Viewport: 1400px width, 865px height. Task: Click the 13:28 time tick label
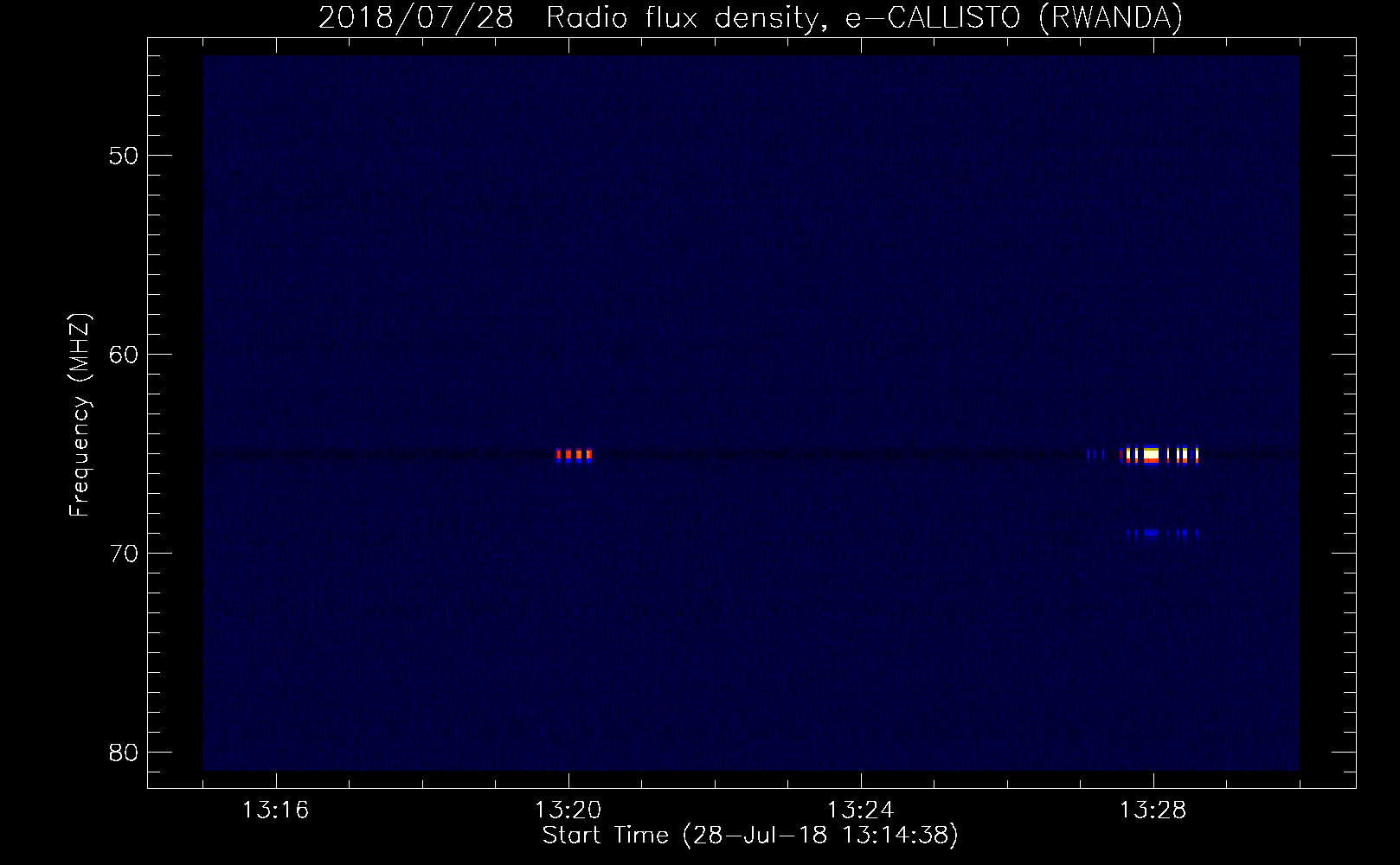coord(1153,810)
